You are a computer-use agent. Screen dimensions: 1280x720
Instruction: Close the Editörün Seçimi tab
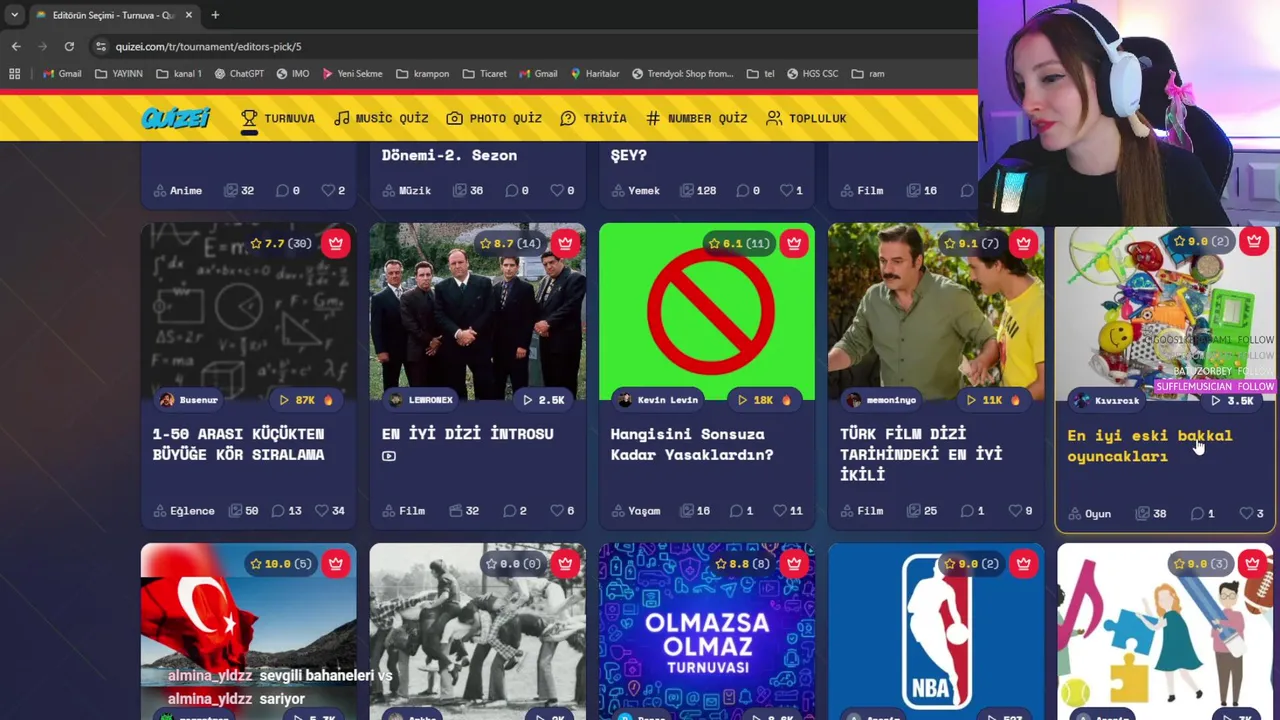(x=190, y=15)
